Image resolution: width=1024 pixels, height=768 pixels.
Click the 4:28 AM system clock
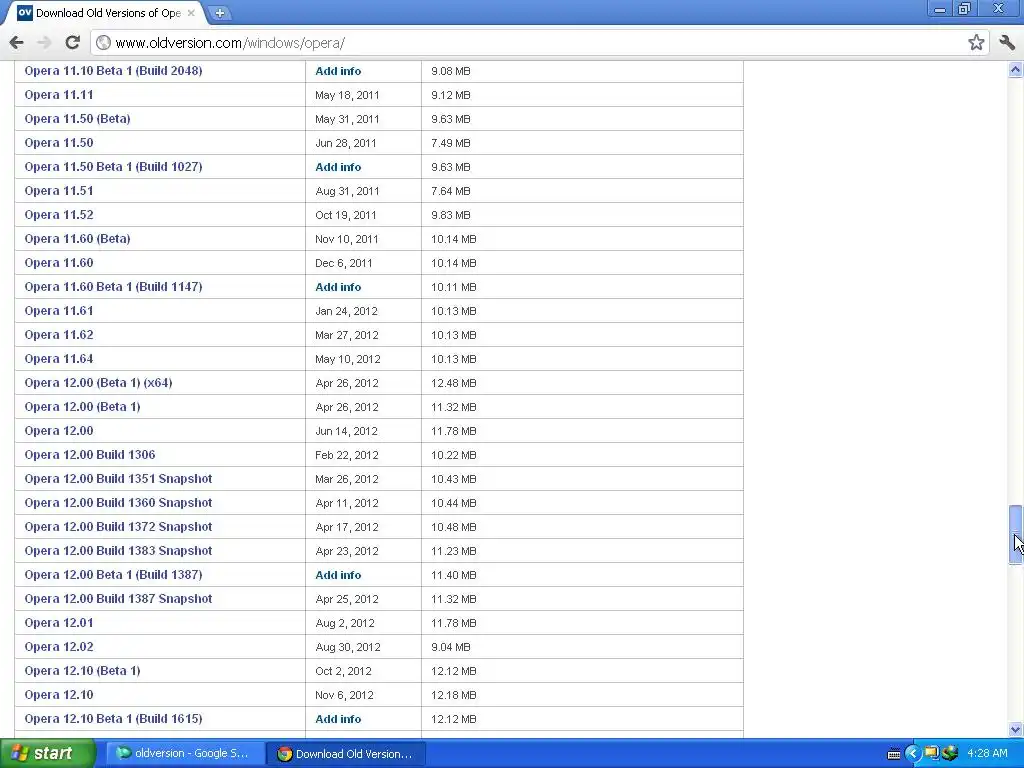[987, 754]
